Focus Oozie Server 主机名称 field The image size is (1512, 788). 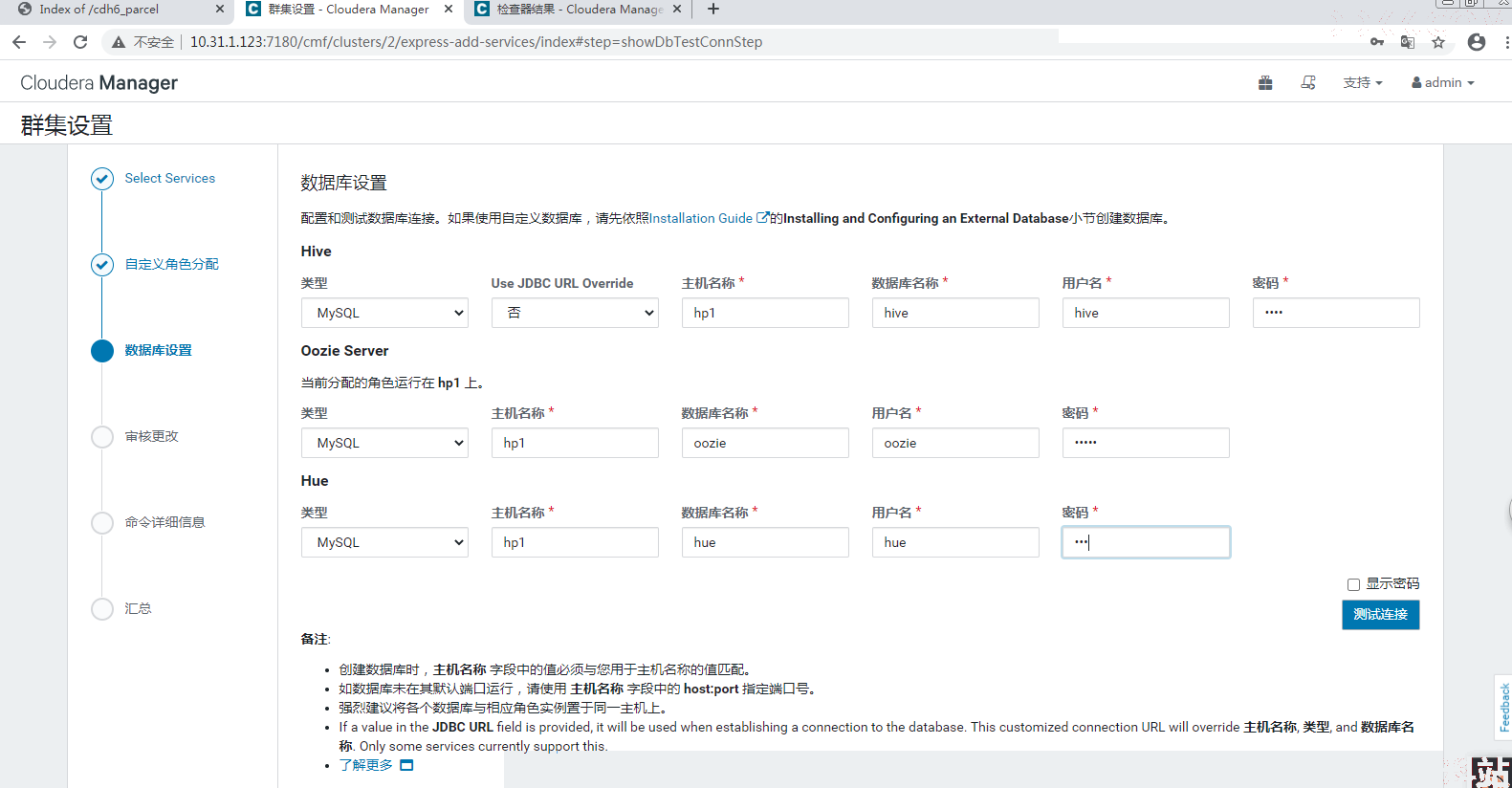(575, 443)
